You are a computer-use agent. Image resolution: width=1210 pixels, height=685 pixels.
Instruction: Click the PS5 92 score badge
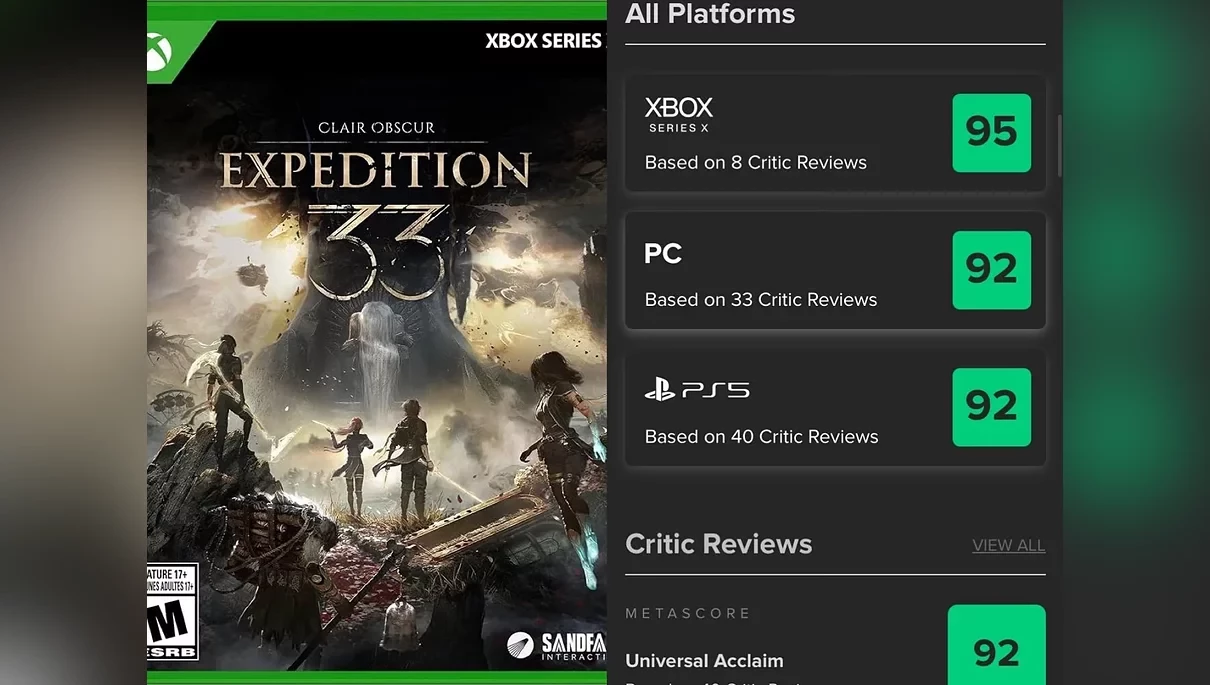point(991,407)
